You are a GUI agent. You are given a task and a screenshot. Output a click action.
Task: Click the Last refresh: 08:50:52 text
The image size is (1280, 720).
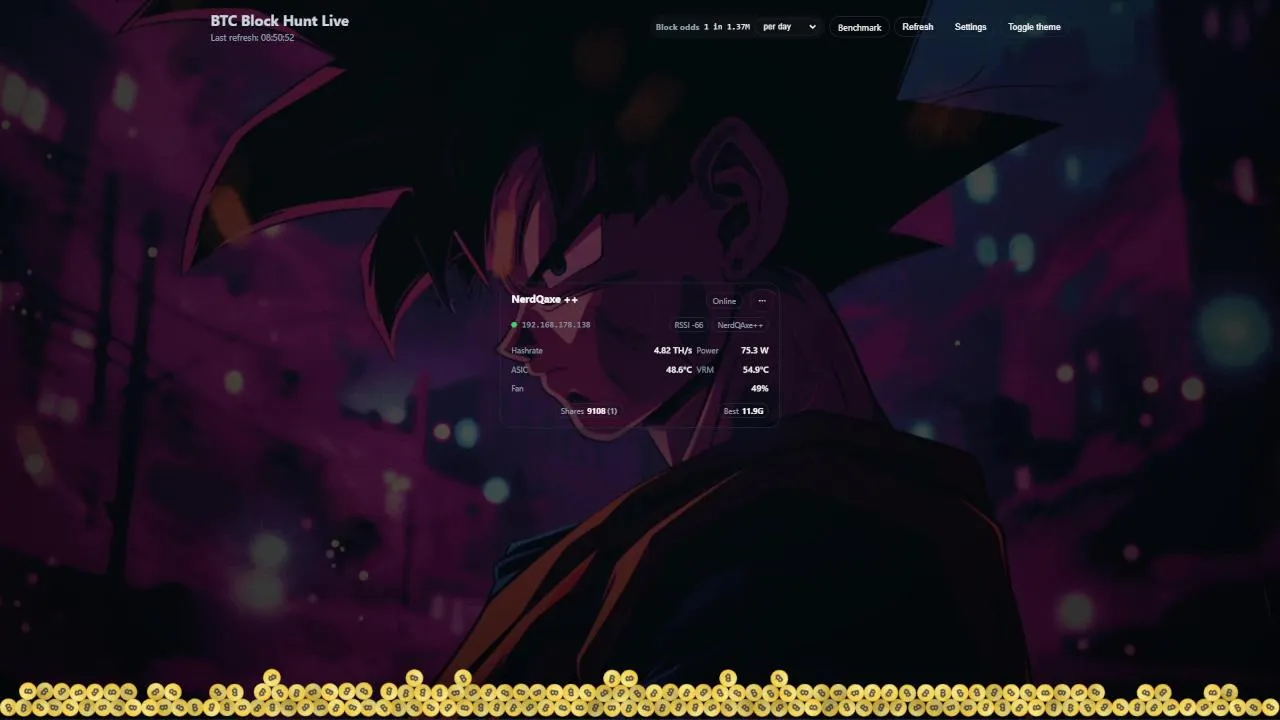click(x=252, y=38)
